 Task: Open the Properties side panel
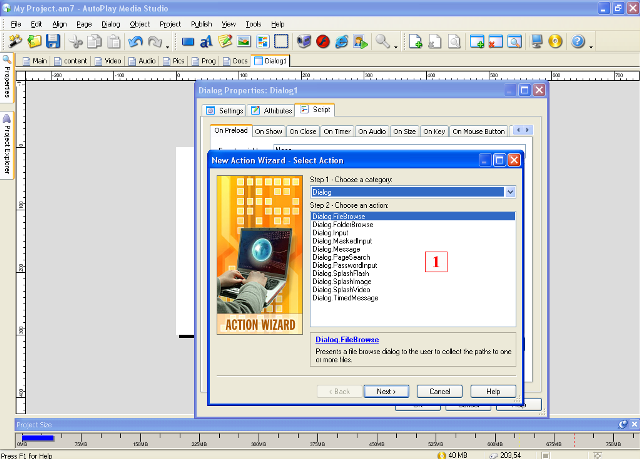pyautogui.click(x=6, y=80)
